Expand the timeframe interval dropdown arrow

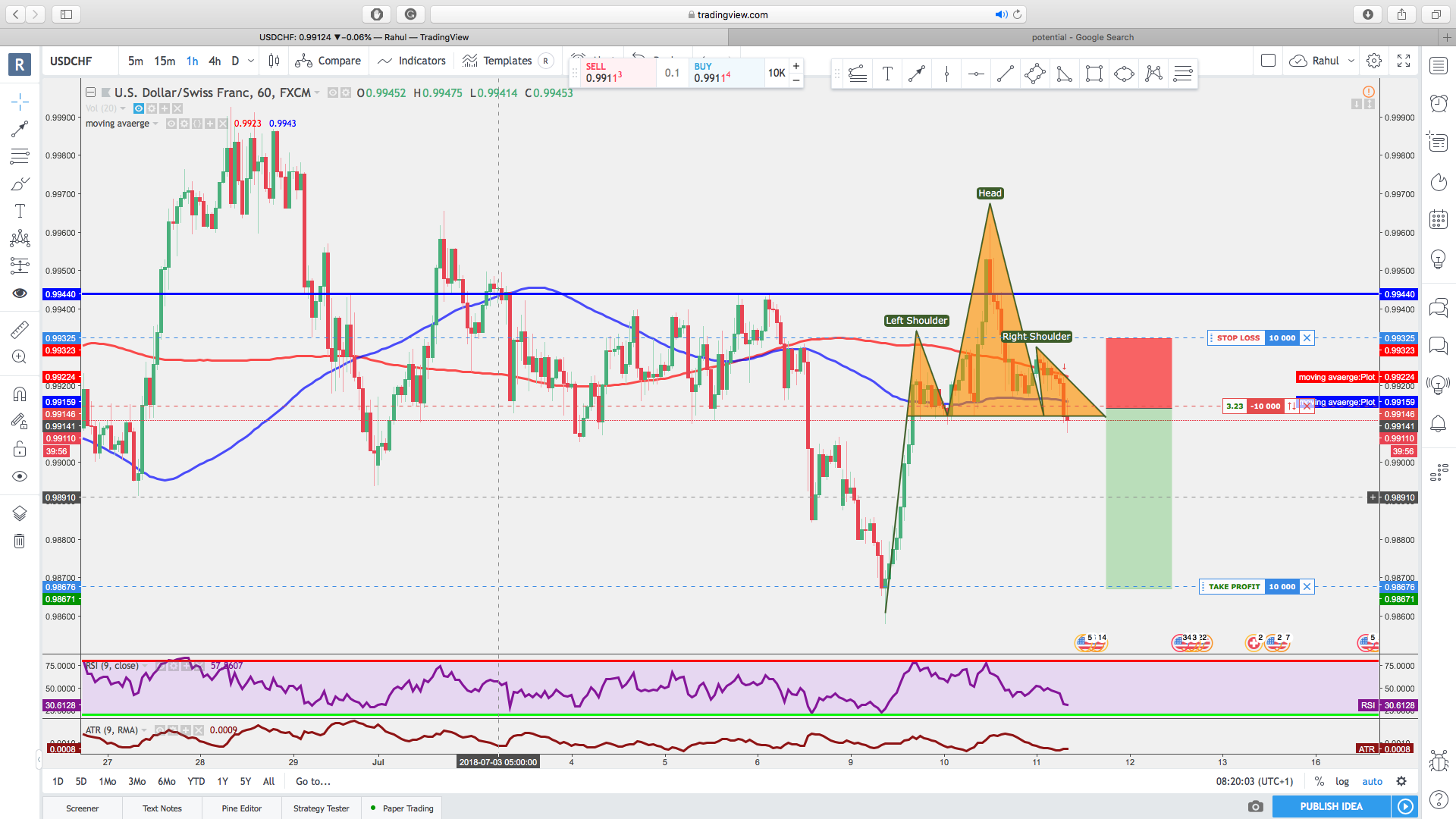pyautogui.click(x=251, y=61)
